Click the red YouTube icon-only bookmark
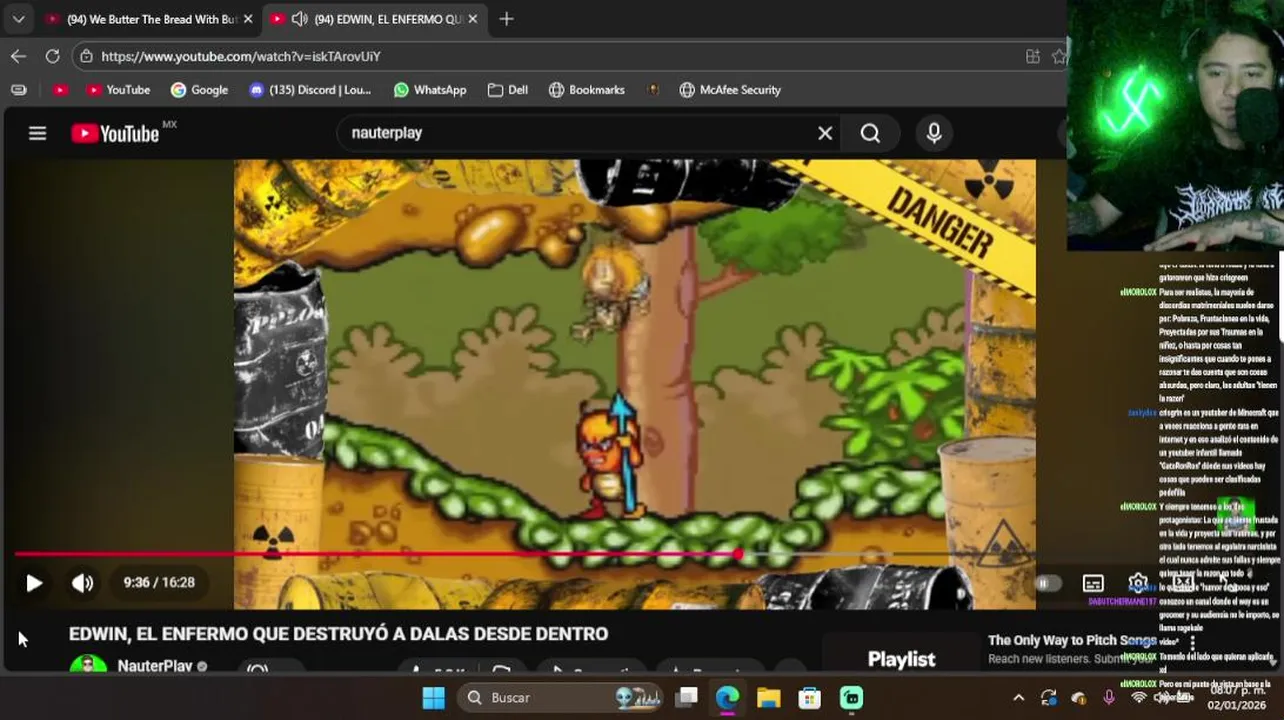Screen dimensions: 1284x720 [x=61, y=90]
